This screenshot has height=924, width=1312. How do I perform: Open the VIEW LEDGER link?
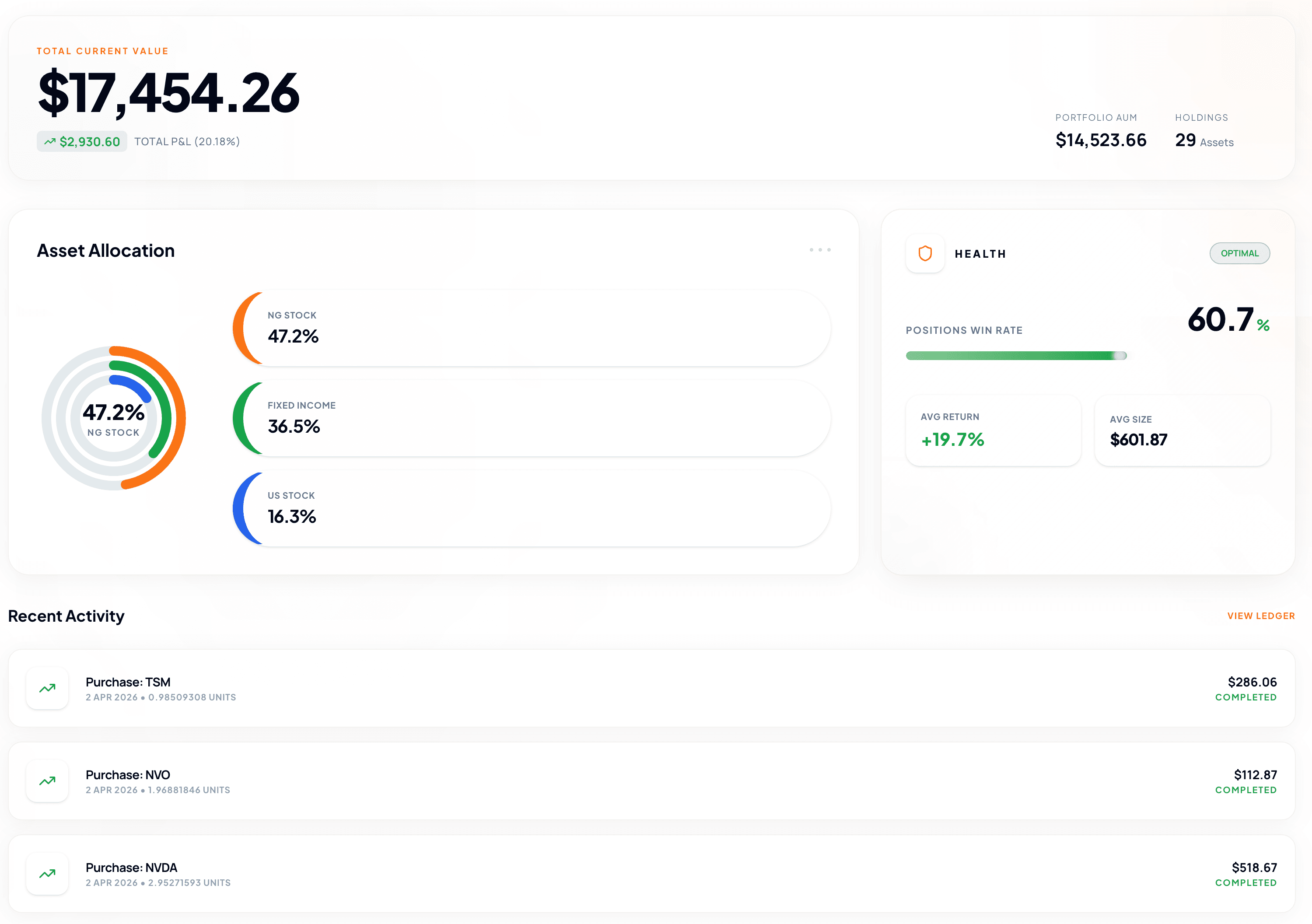(x=1260, y=616)
